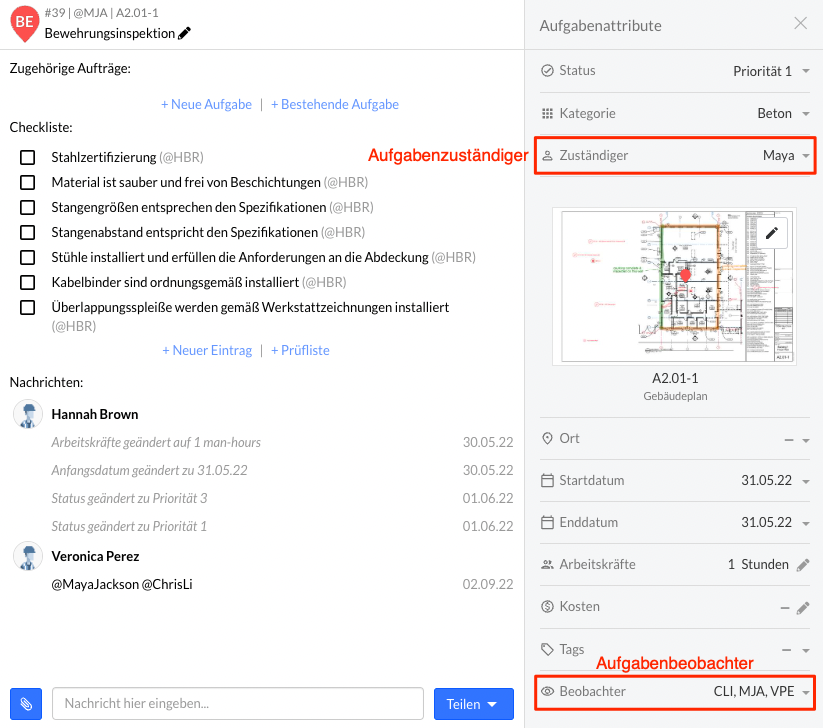Open the Status Priorität 1 dropdown
The height and width of the screenshot is (728, 823).
[805, 71]
